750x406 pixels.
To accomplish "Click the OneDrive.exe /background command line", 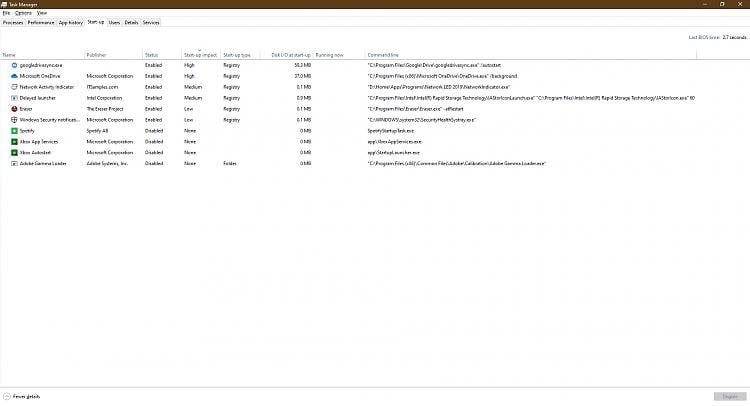I will 442,76.
